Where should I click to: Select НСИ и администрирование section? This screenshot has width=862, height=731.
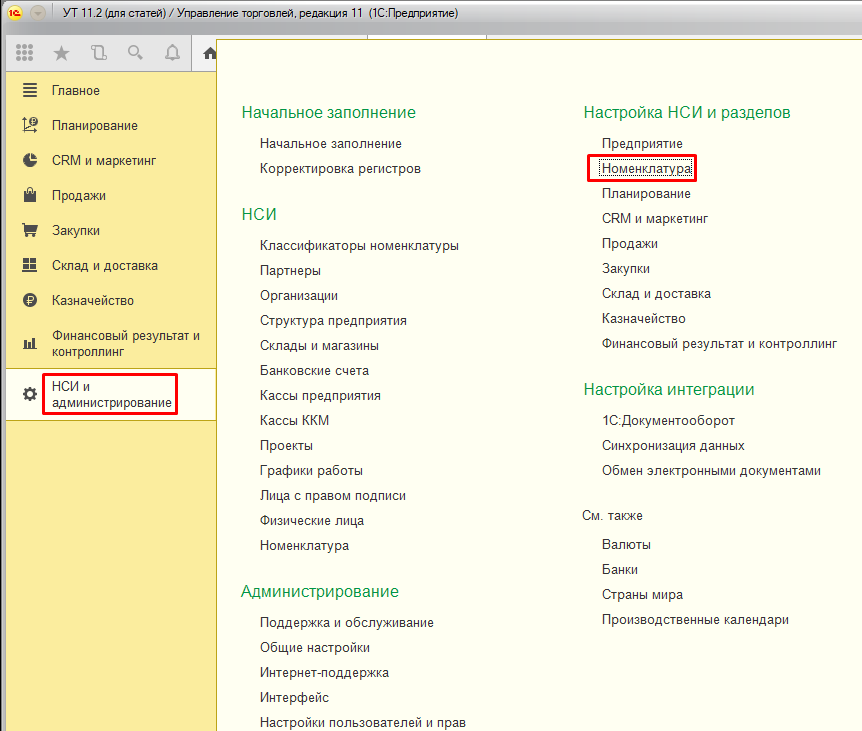pos(110,394)
